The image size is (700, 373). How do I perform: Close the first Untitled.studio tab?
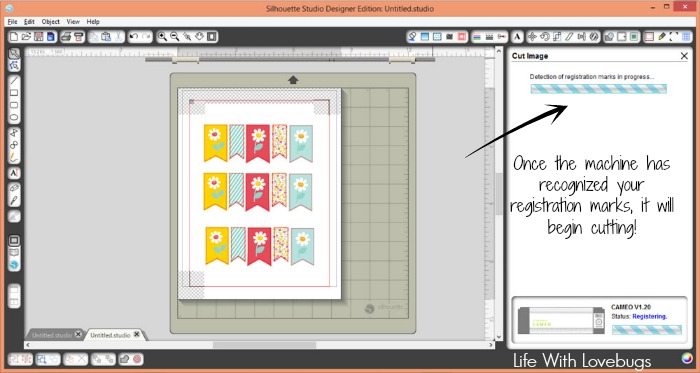[78, 334]
